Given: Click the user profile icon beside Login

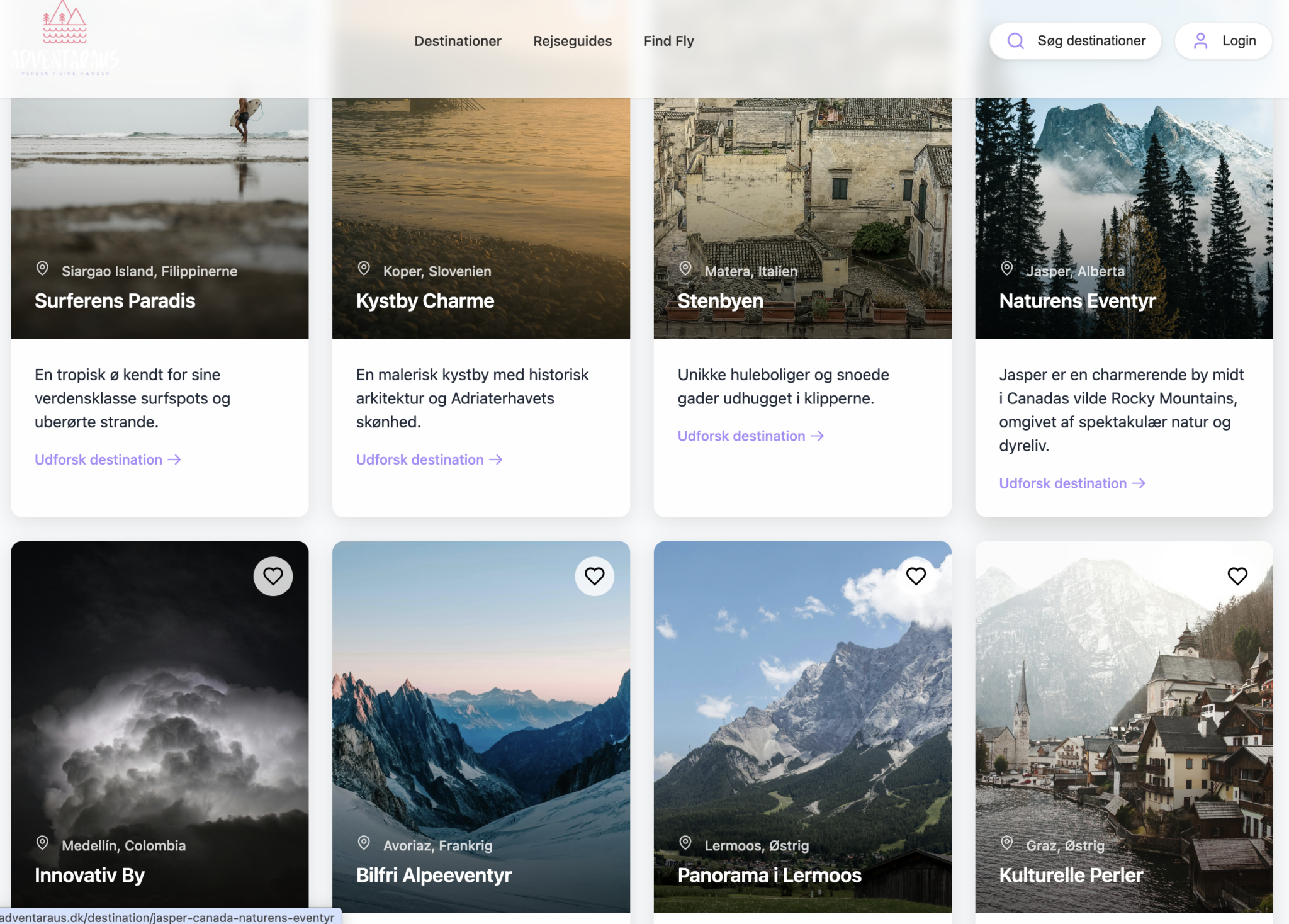Looking at the screenshot, I should [x=1200, y=41].
